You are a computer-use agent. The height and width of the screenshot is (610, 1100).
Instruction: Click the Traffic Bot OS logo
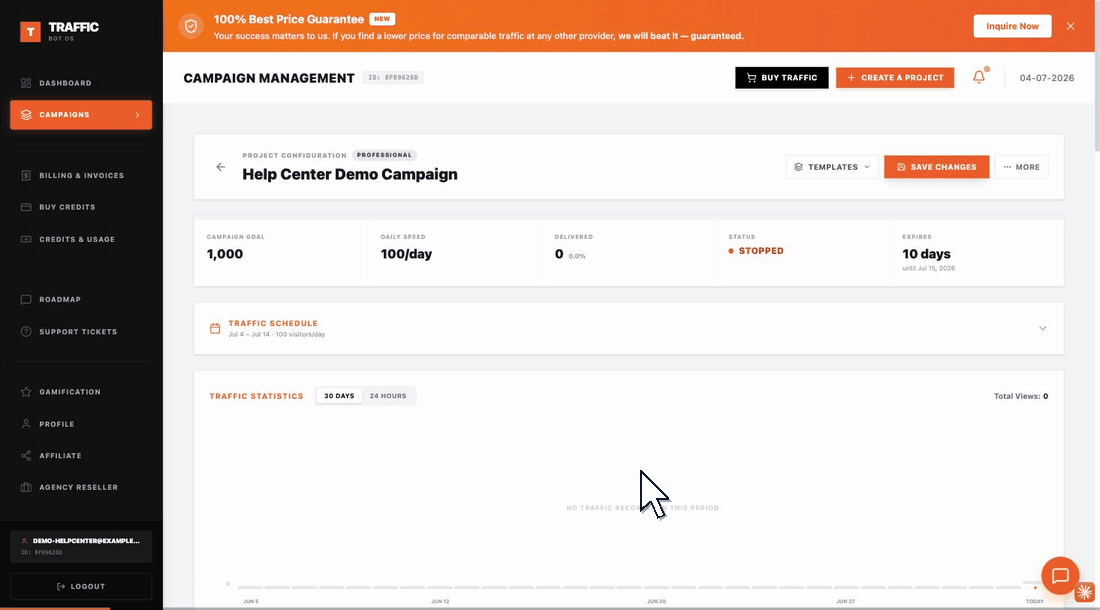(x=60, y=31)
